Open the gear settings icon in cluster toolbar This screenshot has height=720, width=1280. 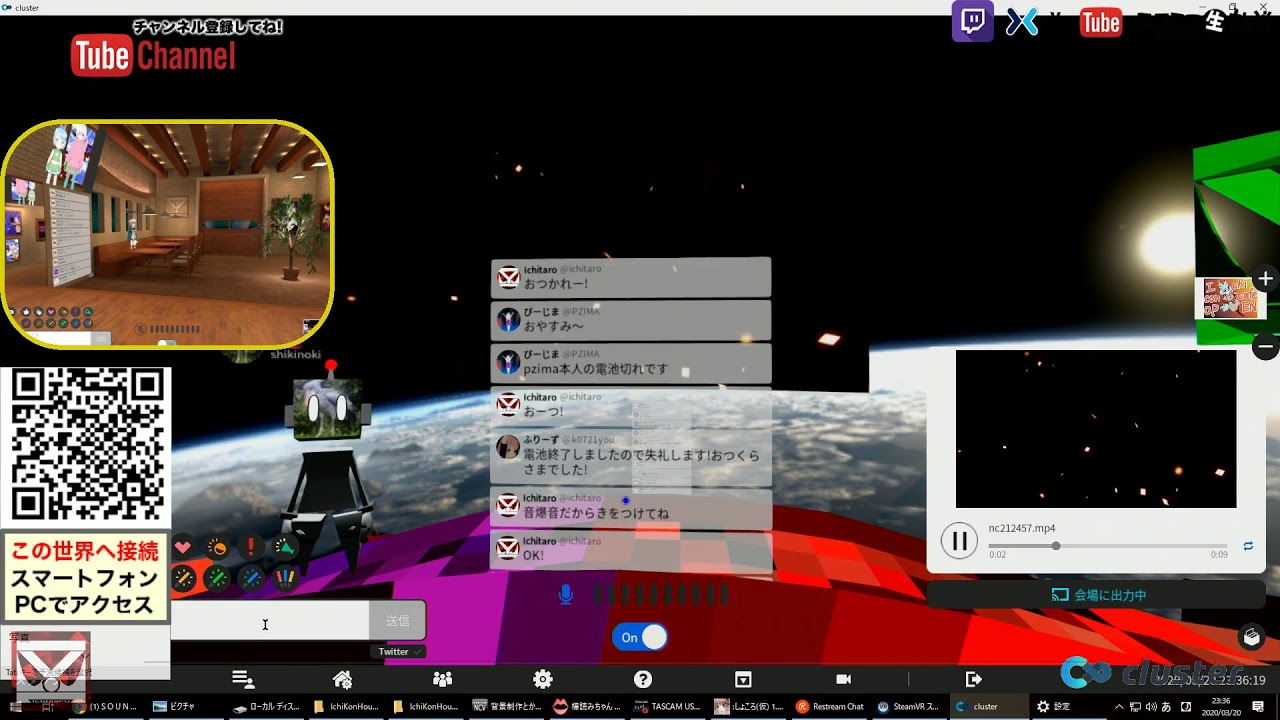[543, 679]
